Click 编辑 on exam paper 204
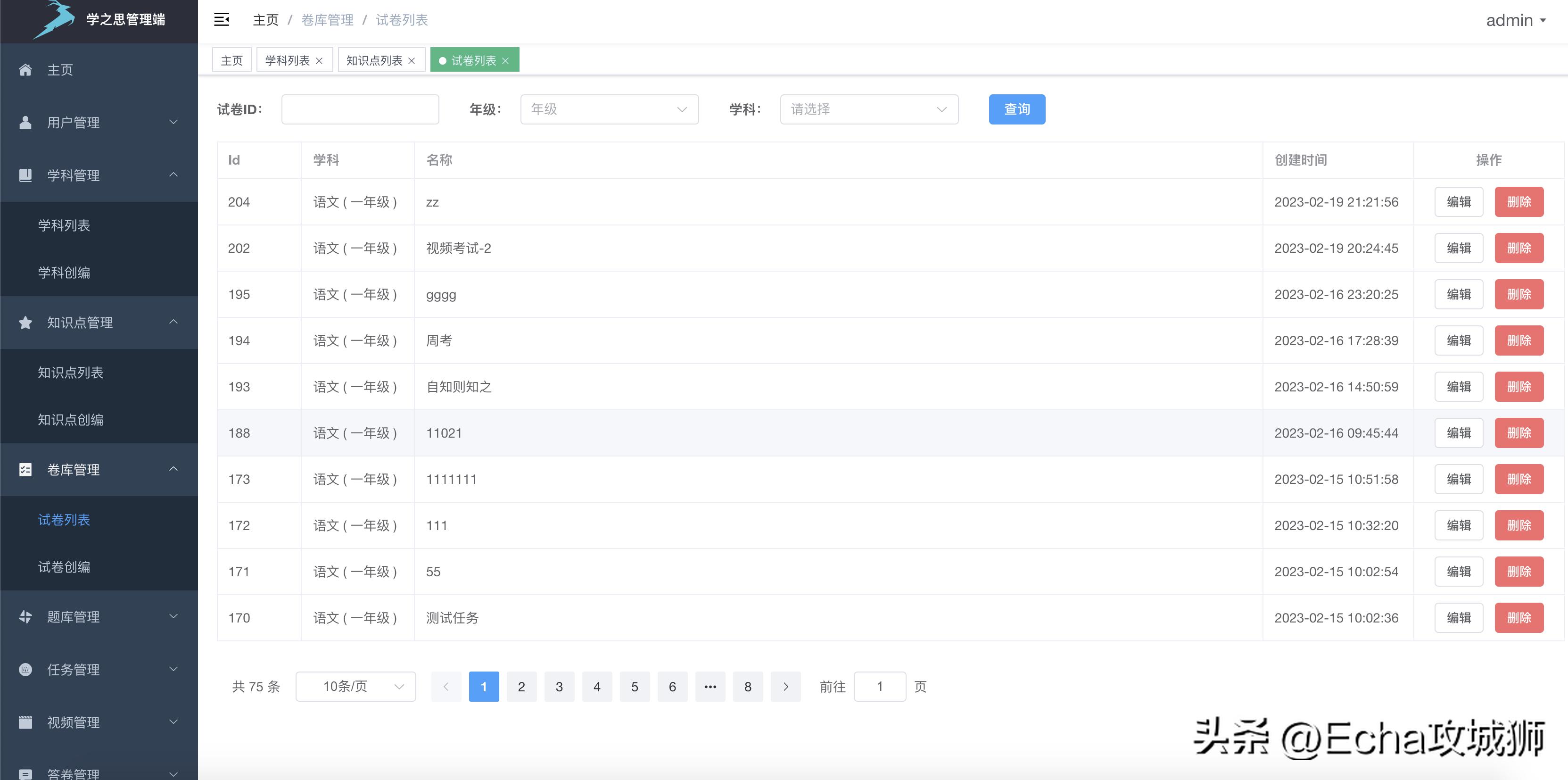 pyautogui.click(x=1459, y=201)
